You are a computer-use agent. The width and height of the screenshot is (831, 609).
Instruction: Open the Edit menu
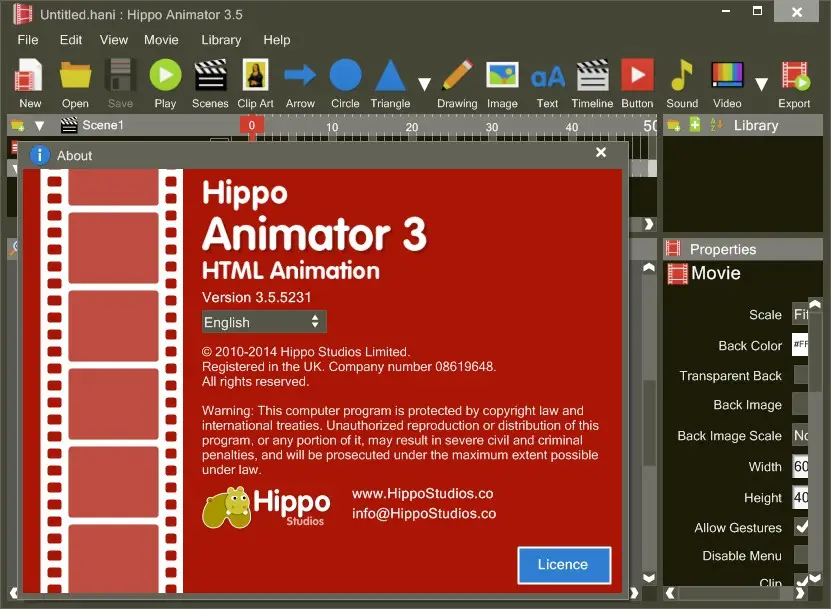click(x=70, y=40)
